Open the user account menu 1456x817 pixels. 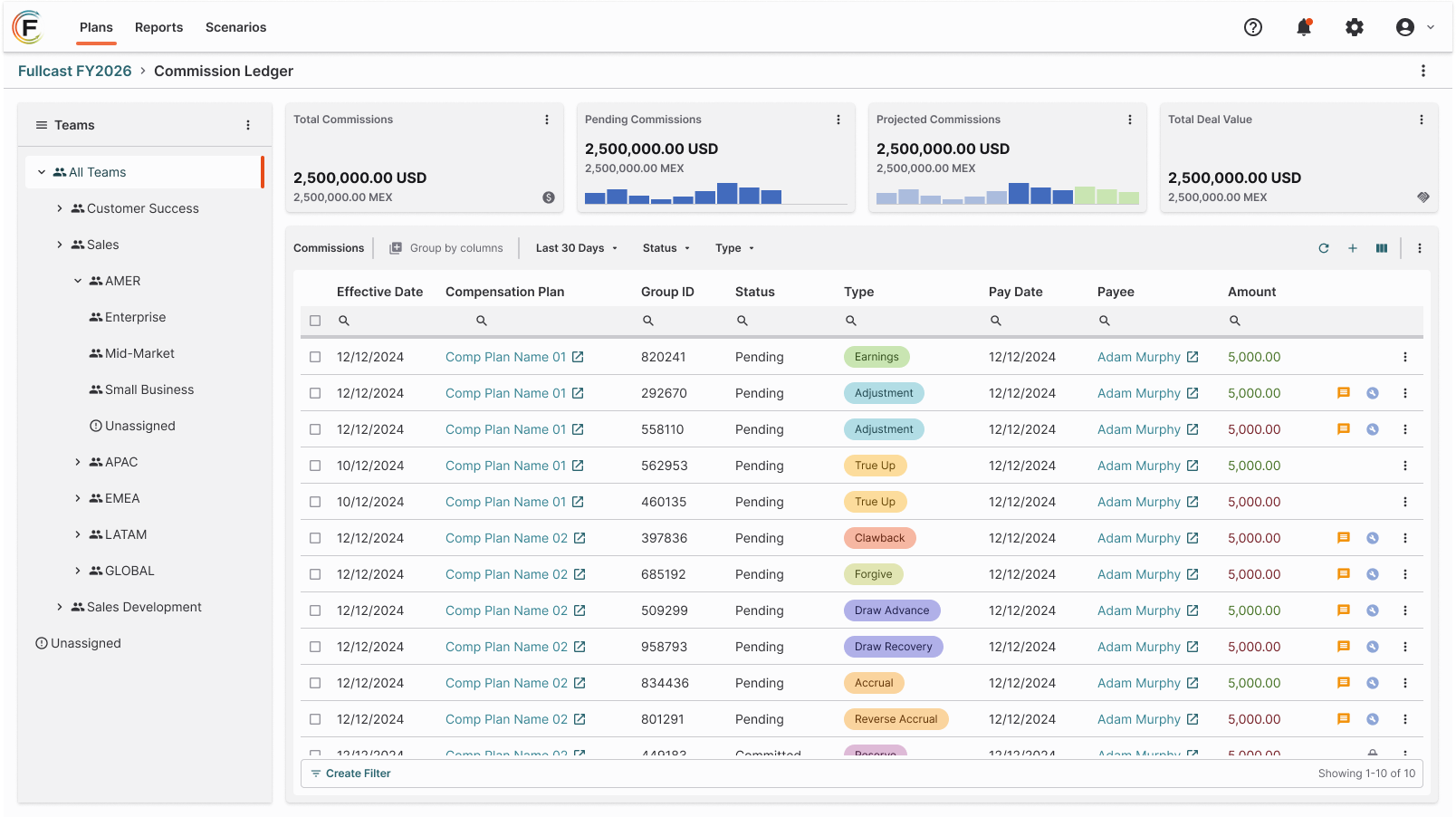click(1415, 27)
